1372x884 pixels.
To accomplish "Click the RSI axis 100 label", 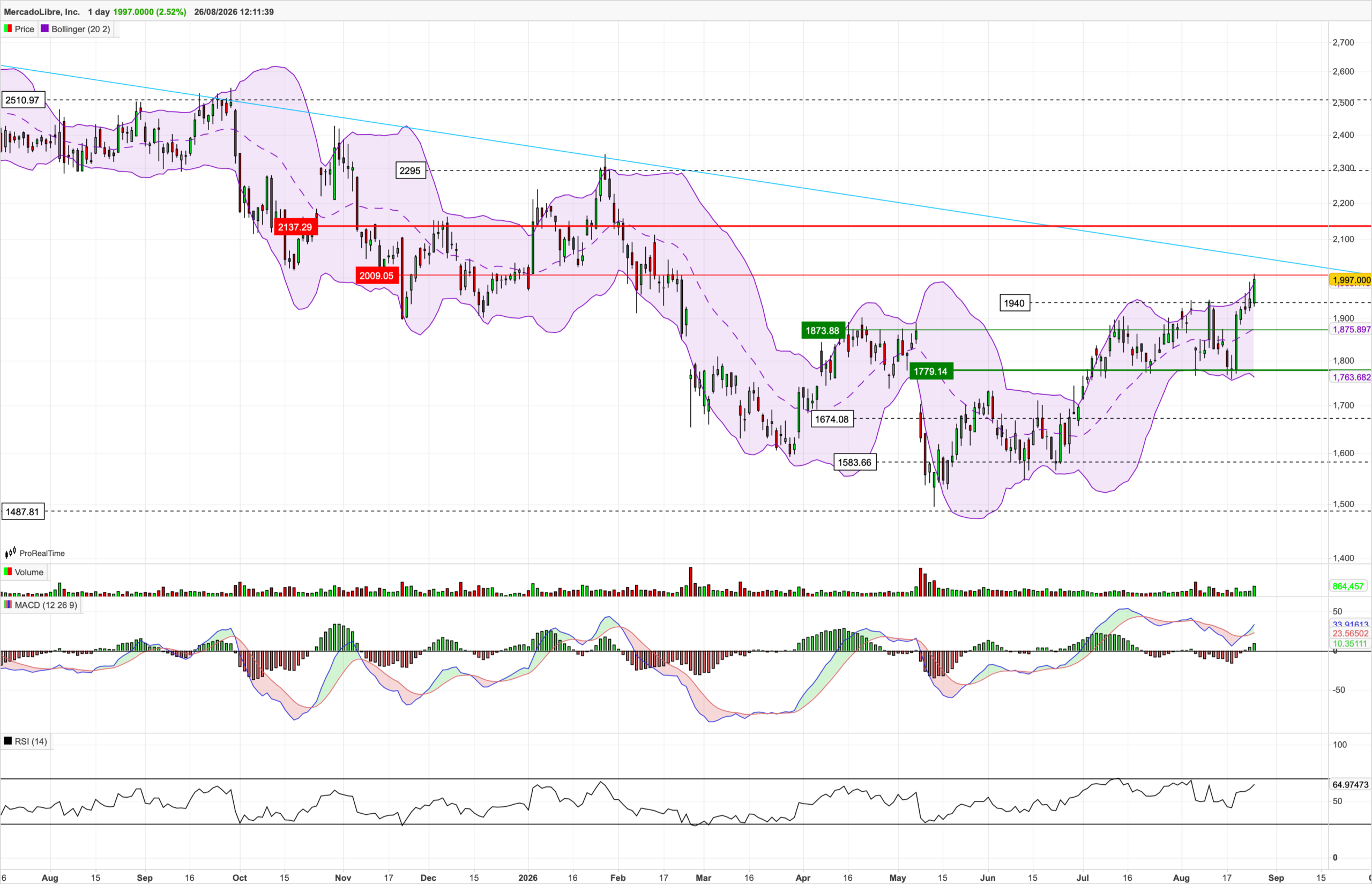I will tap(1340, 745).
